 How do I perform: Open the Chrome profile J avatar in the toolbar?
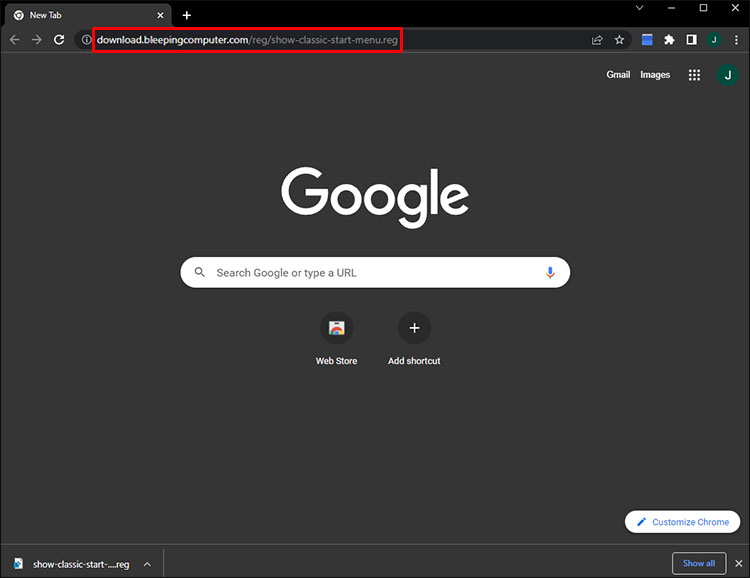point(714,40)
